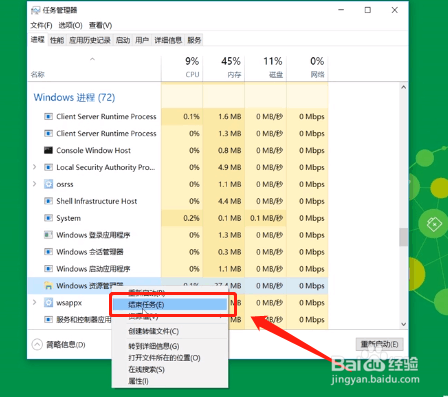The image size is (448, 397).
Task: Select the Windows 会话管理器 row
Action: coord(178,252)
